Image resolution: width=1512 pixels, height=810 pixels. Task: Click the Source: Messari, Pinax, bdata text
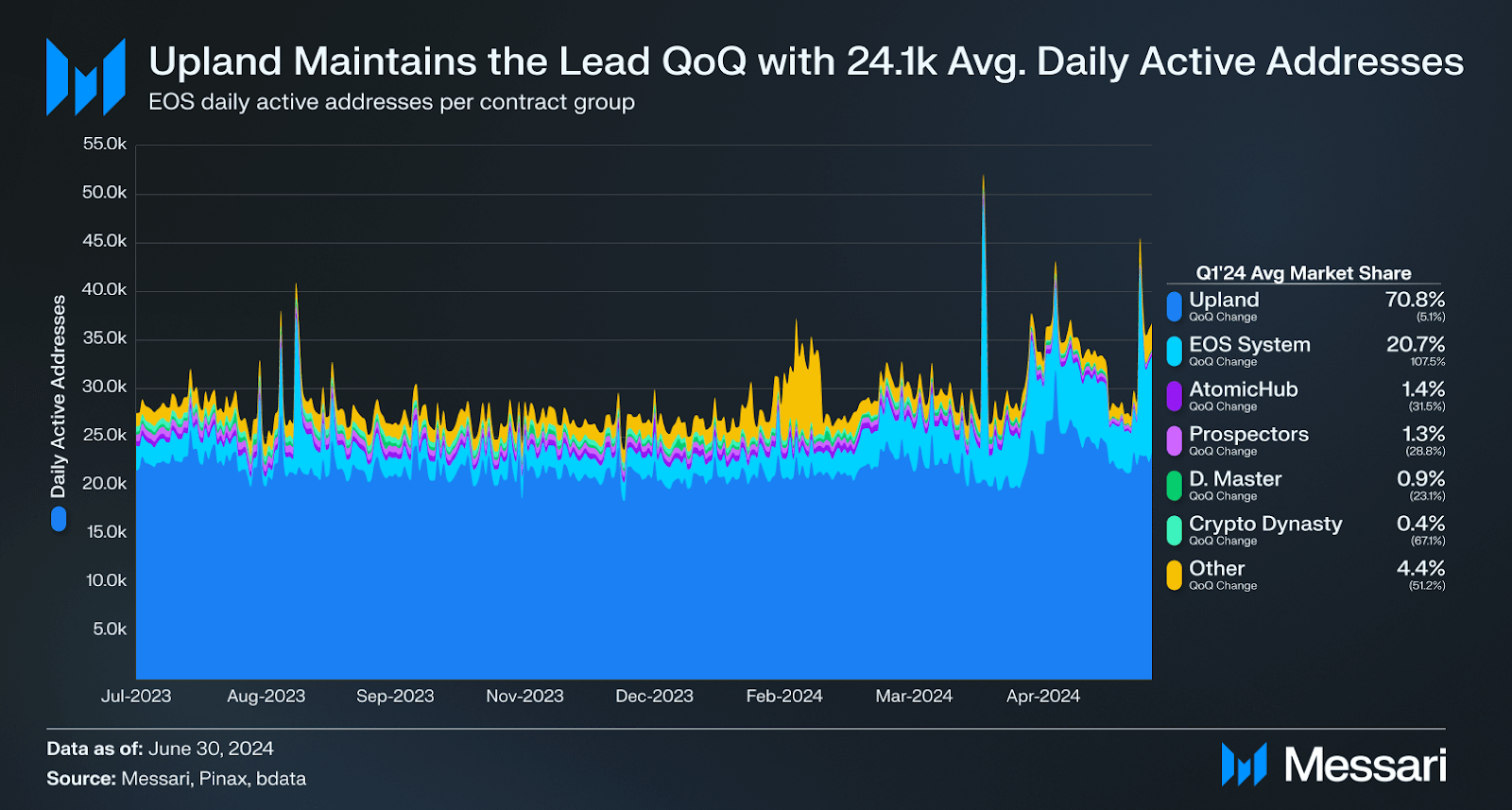click(x=177, y=779)
